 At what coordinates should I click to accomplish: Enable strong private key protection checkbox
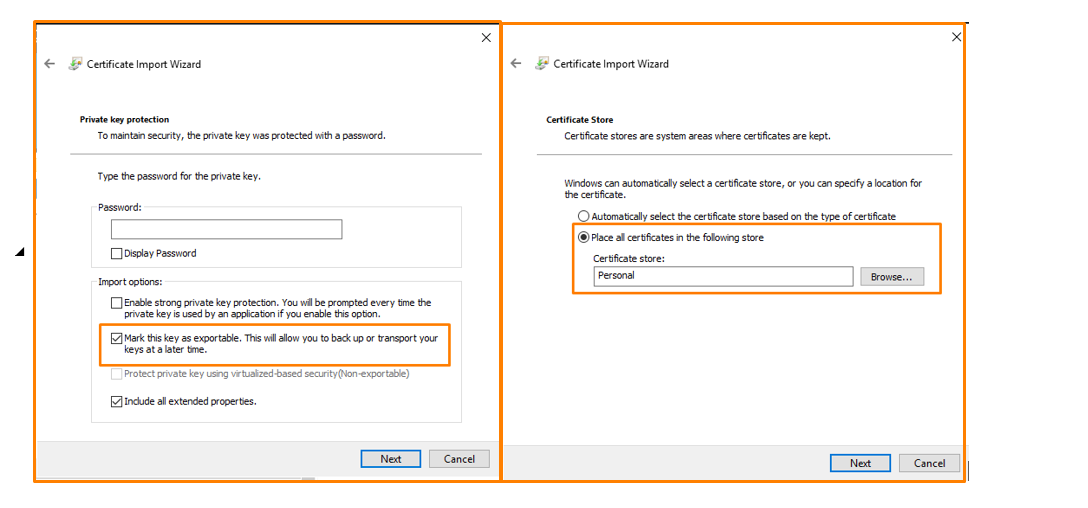click(x=117, y=303)
